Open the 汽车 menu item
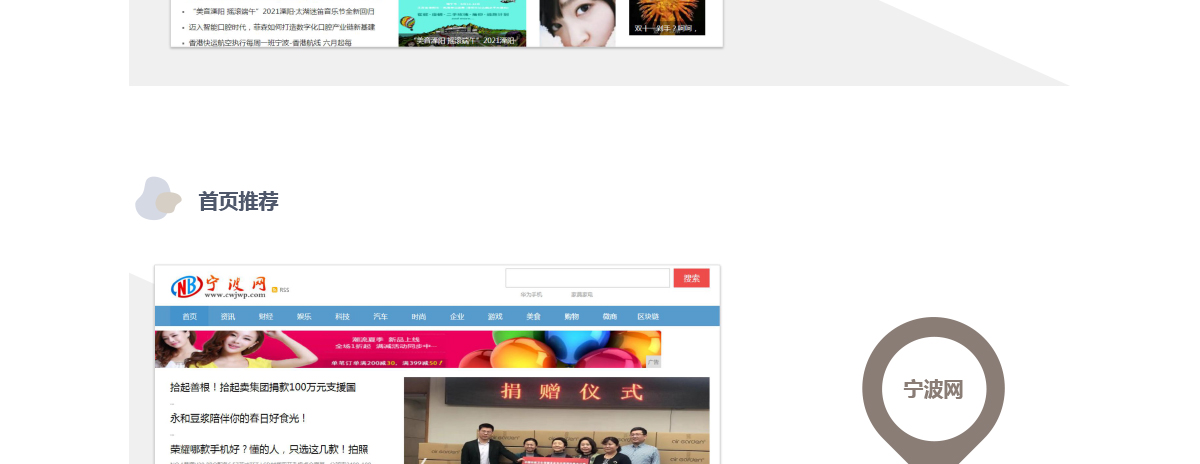 pyautogui.click(x=380, y=316)
